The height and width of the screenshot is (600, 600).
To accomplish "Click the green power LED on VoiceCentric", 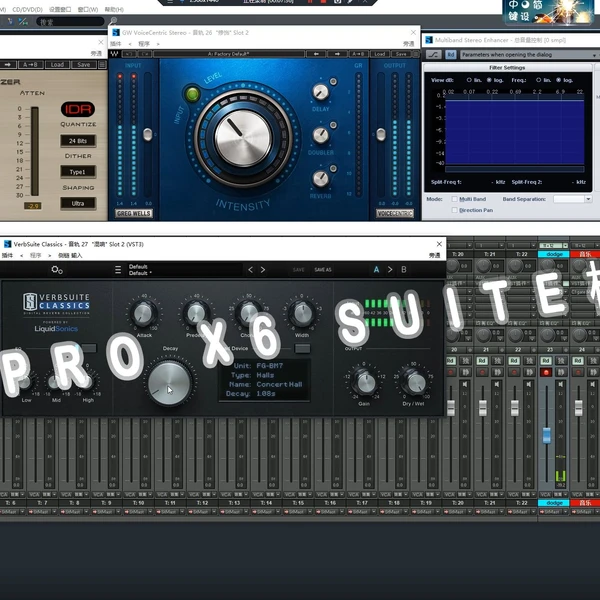I will pyautogui.click(x=193, y=94).
